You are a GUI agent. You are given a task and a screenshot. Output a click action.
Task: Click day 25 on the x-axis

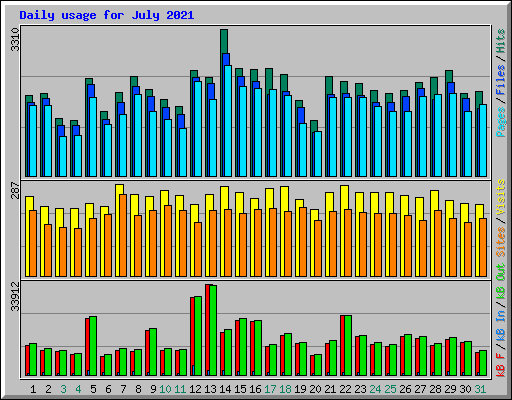390,389
